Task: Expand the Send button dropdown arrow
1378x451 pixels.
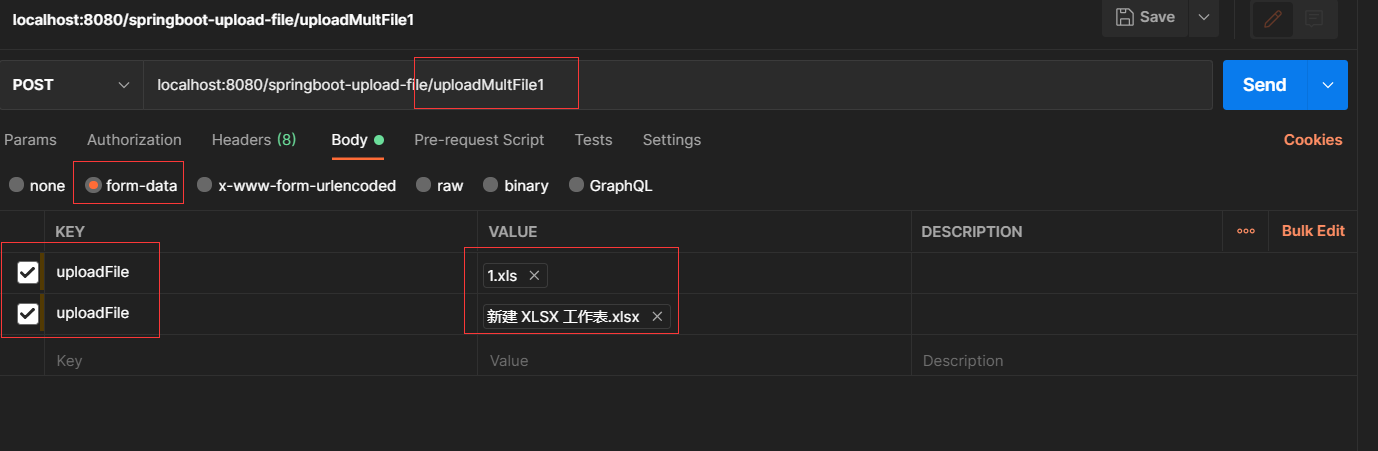Action: [x=1328, y=85]
